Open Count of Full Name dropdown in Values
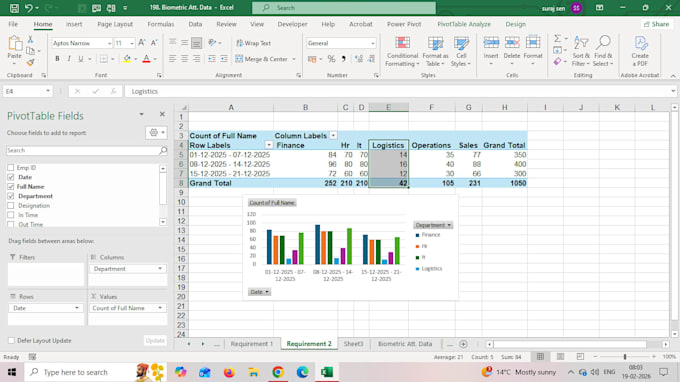This screenshot has height=382, width=680. point(160,308)
